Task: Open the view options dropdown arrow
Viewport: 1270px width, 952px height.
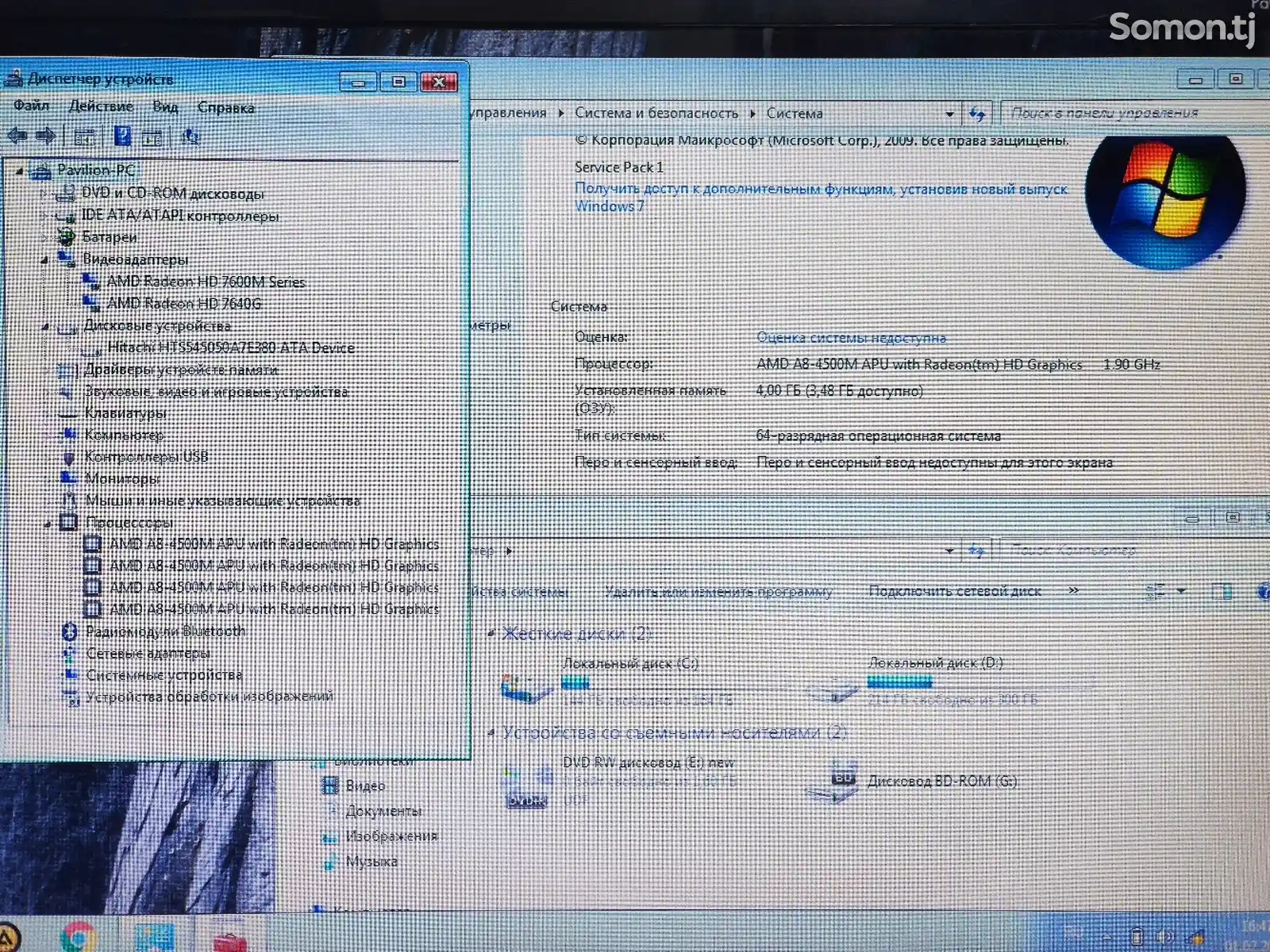Action: (1181, 591)
